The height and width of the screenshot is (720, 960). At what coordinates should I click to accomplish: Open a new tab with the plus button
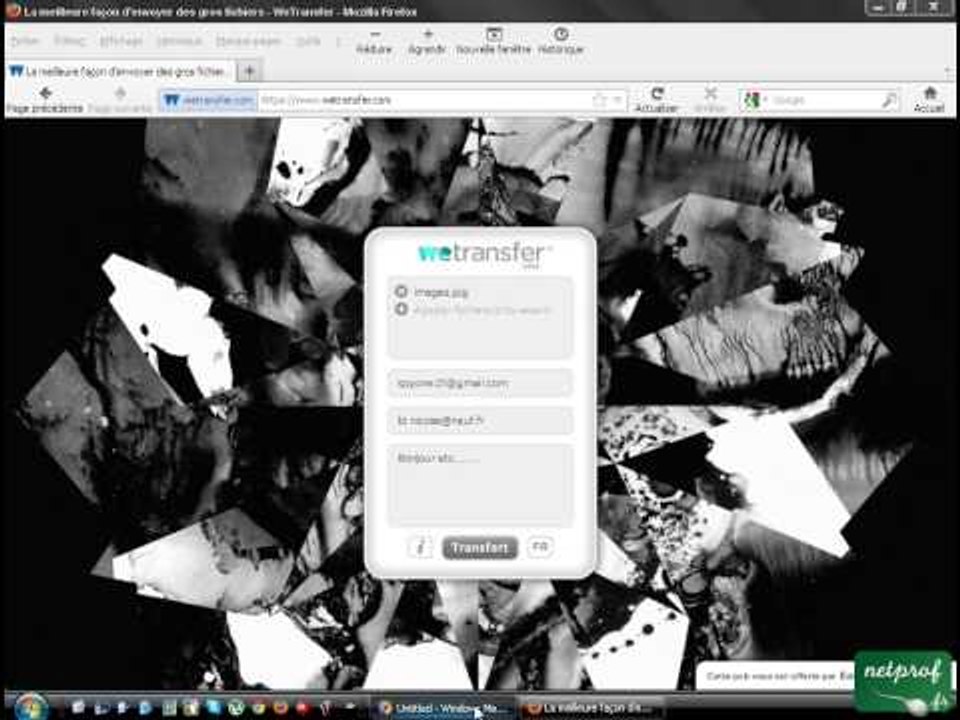(249, 72)
